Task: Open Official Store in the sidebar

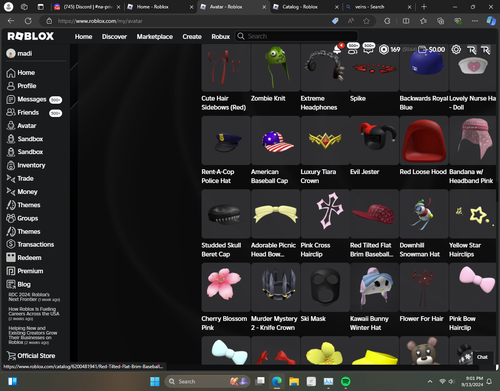Action: [31, 356]
